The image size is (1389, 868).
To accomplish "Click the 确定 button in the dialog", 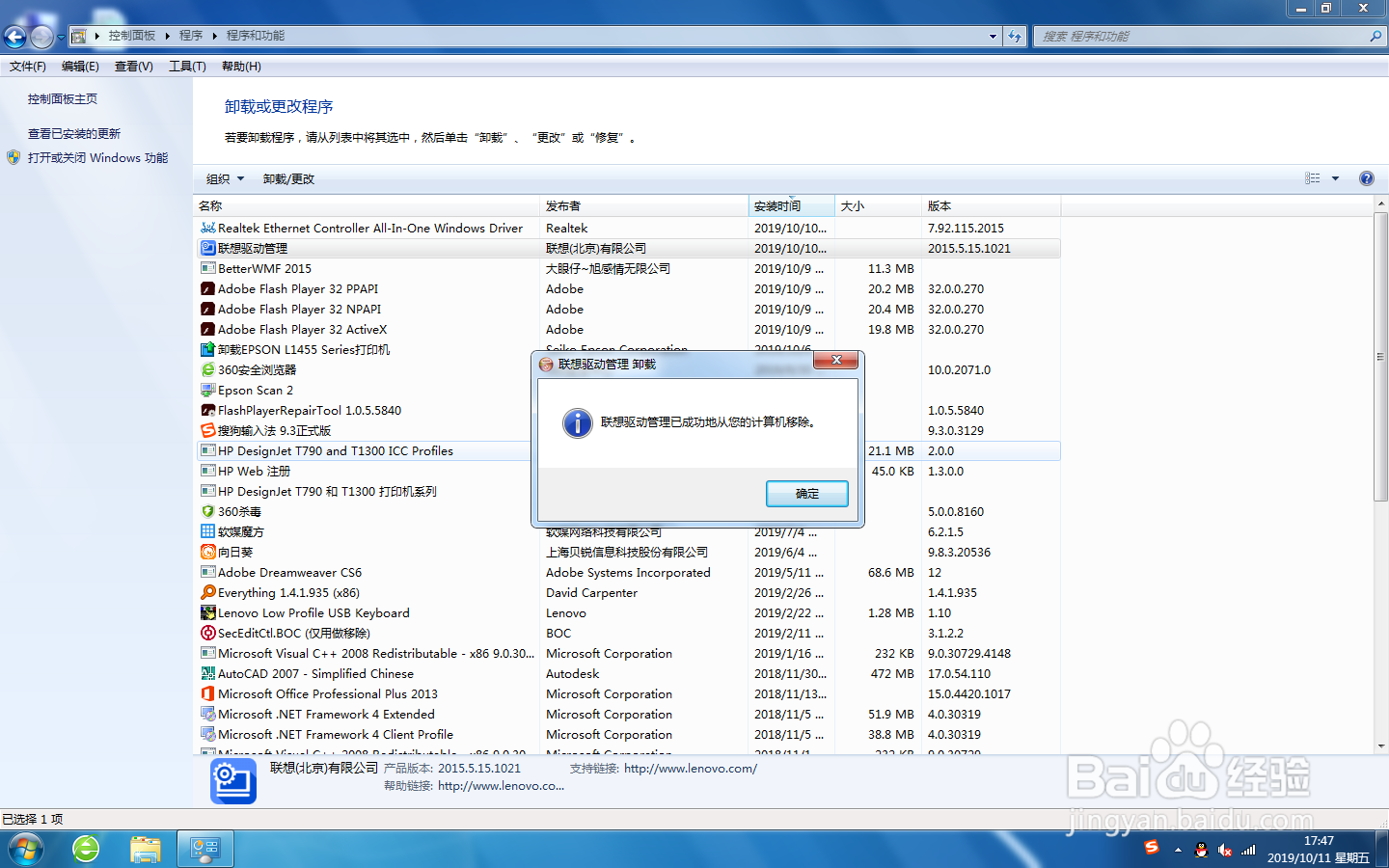I will [x=806, y=493].
